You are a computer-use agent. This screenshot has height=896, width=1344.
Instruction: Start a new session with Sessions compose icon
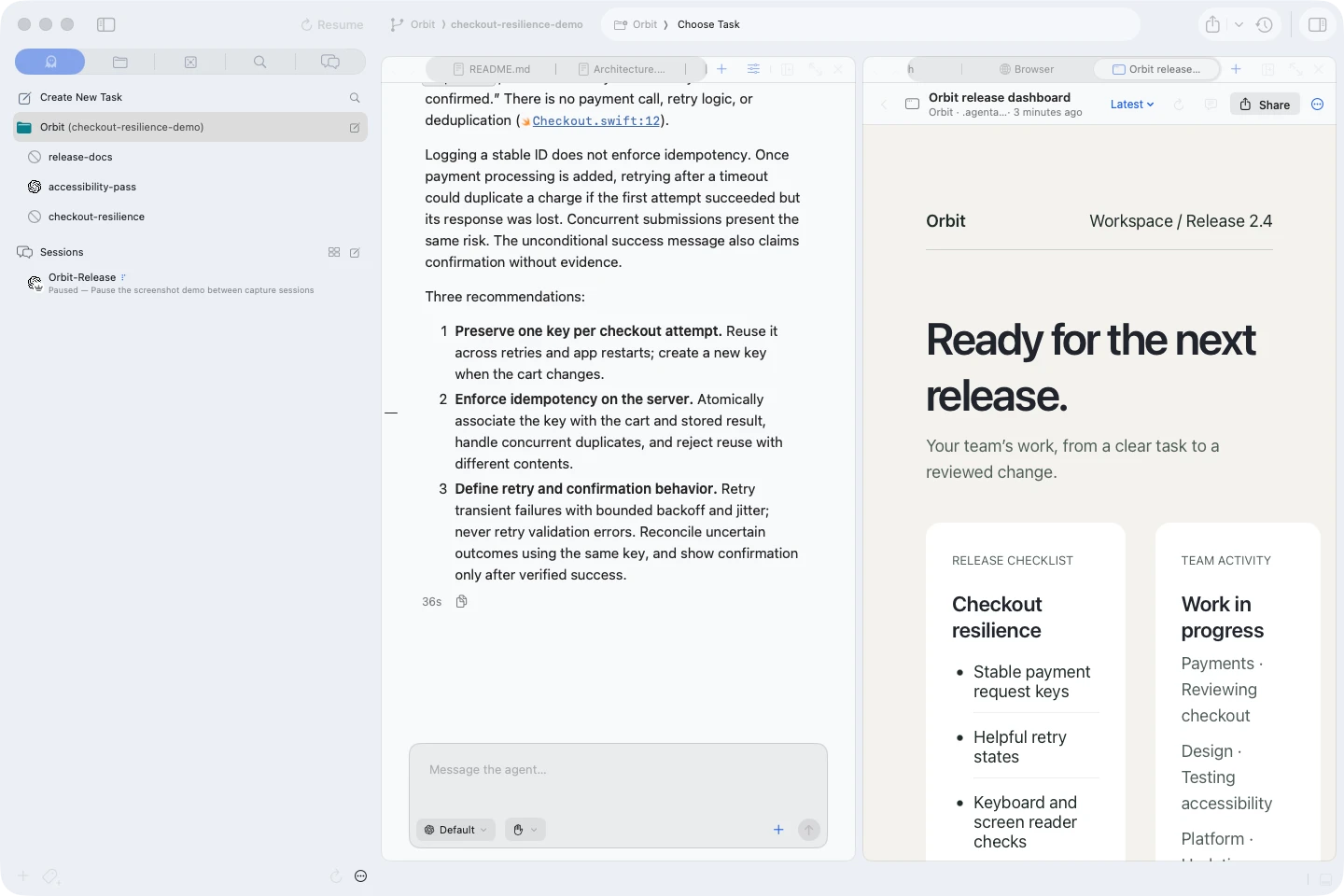[x=355, y=252]
